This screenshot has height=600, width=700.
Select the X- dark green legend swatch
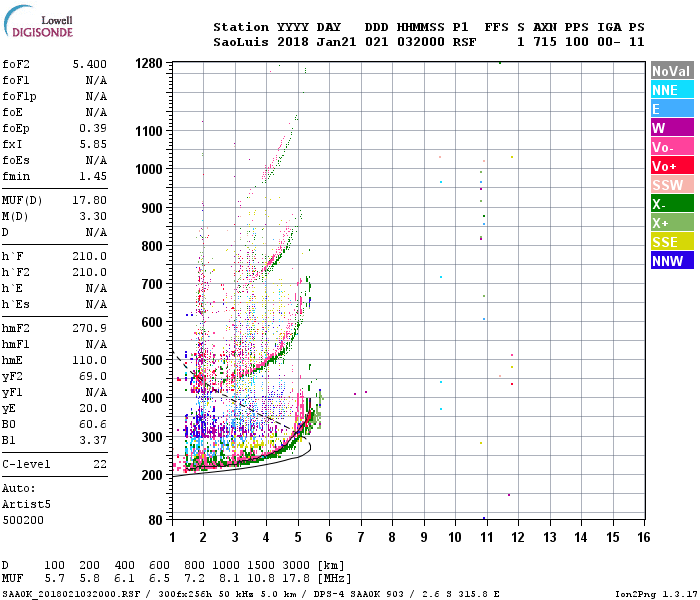pos(672,204)
